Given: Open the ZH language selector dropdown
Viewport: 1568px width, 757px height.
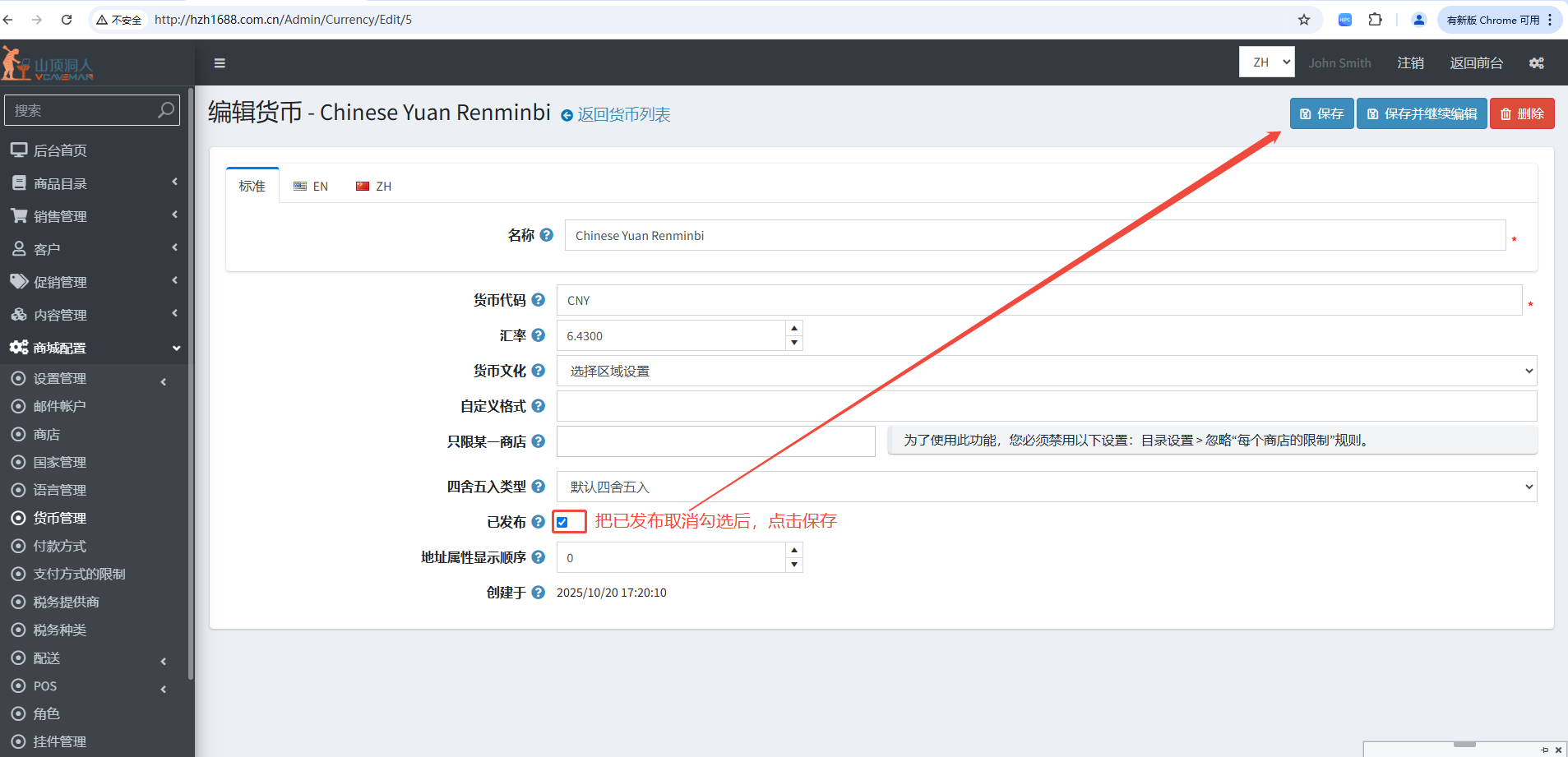Looking at the screenshot, I should (x=1266, y=62).
